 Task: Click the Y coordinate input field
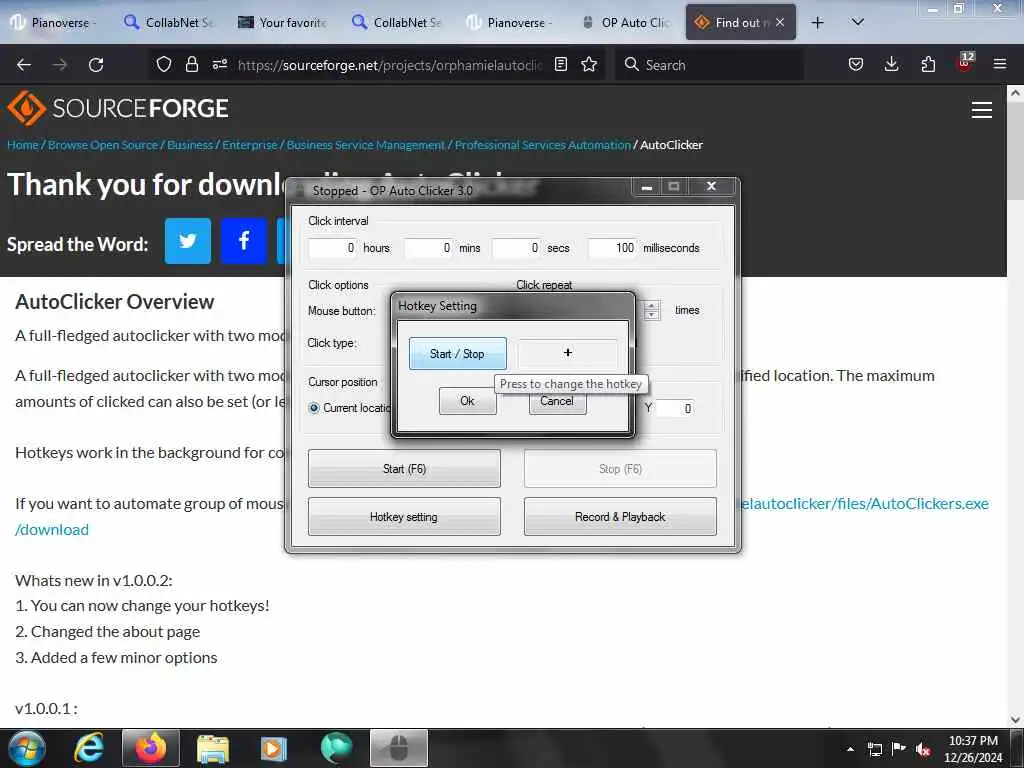tap(675, 408)
